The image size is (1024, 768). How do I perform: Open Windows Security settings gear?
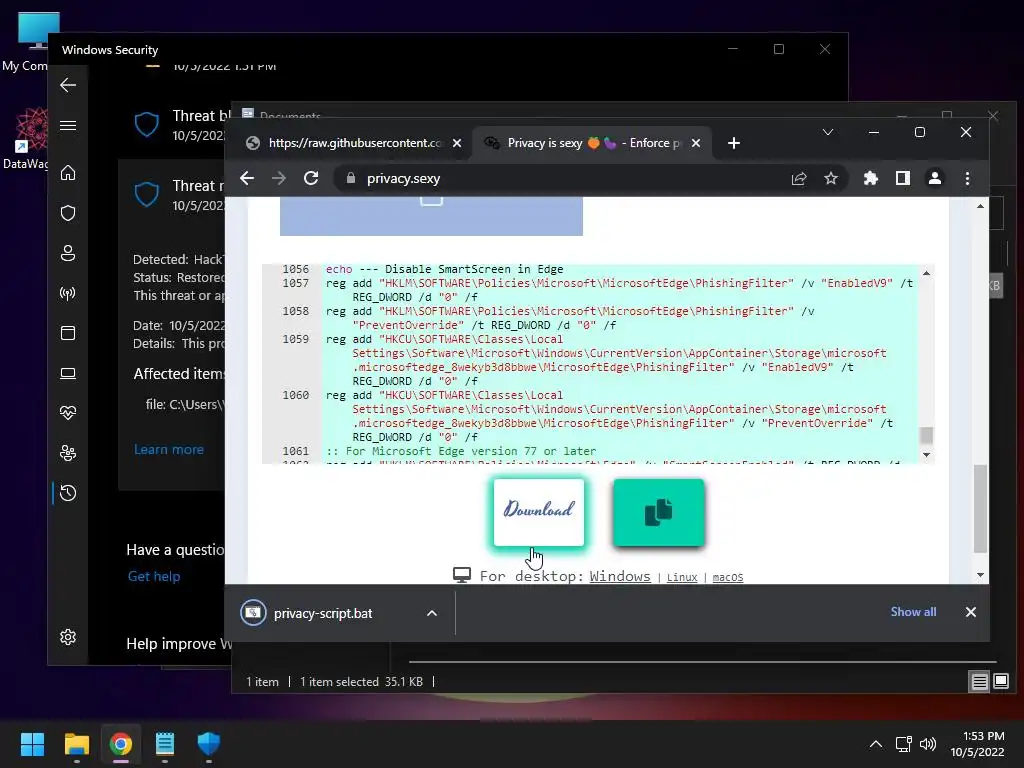pyautogui.click(x=68, y=637)
